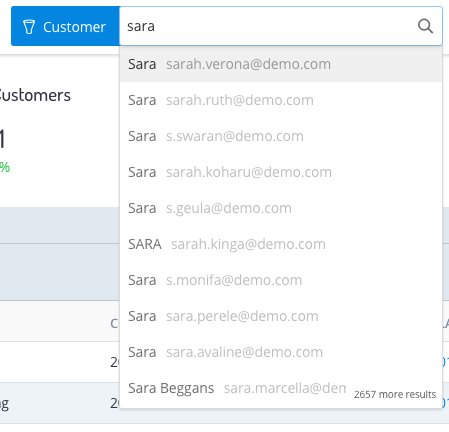Pick SARA sarah.kinga@demo.com suggestion
Viewport: 449px width, 432px height.
pyautogui.click(x=281, y=244)
